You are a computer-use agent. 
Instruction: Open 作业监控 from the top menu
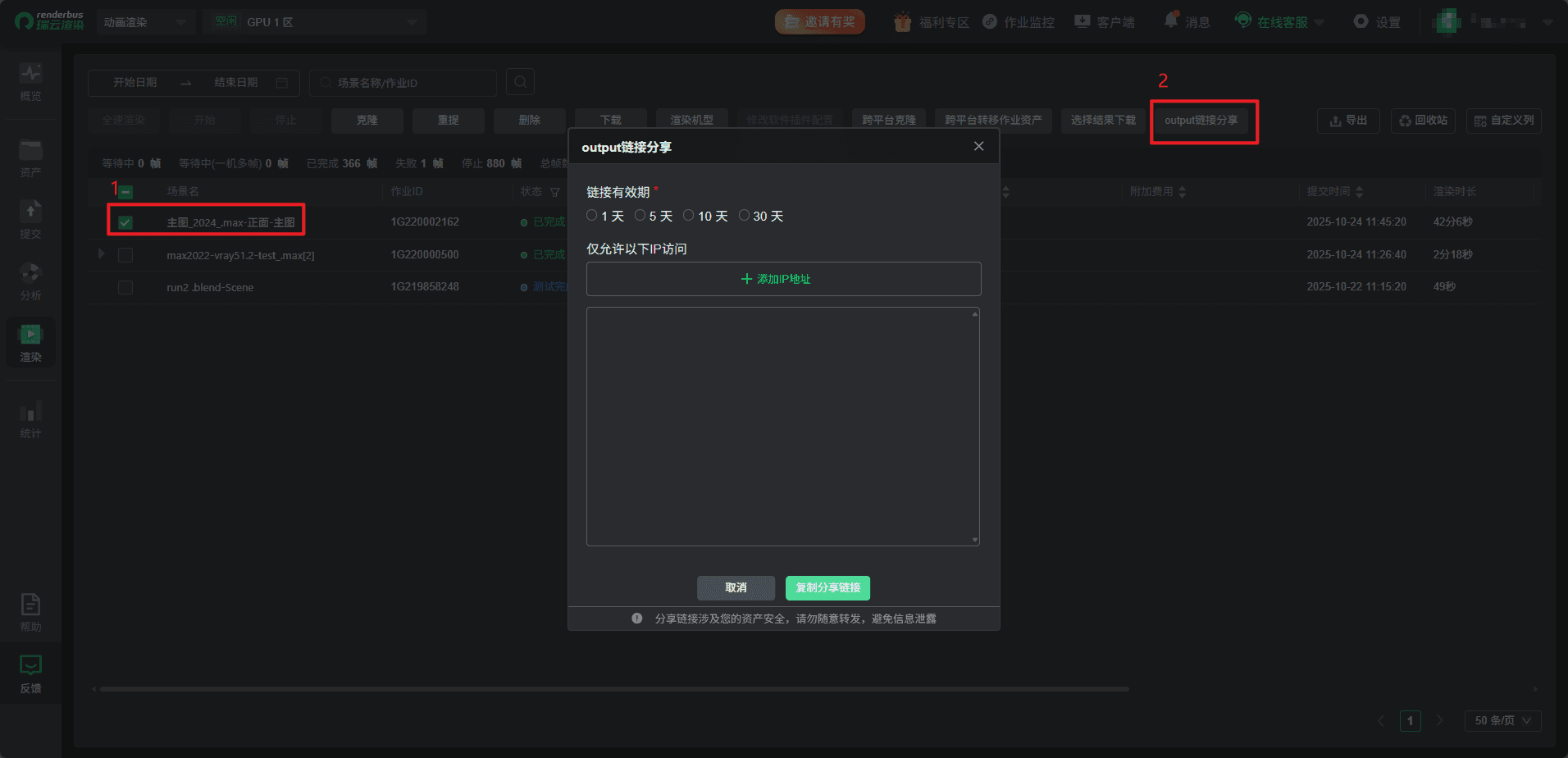tap(1019, 22)
